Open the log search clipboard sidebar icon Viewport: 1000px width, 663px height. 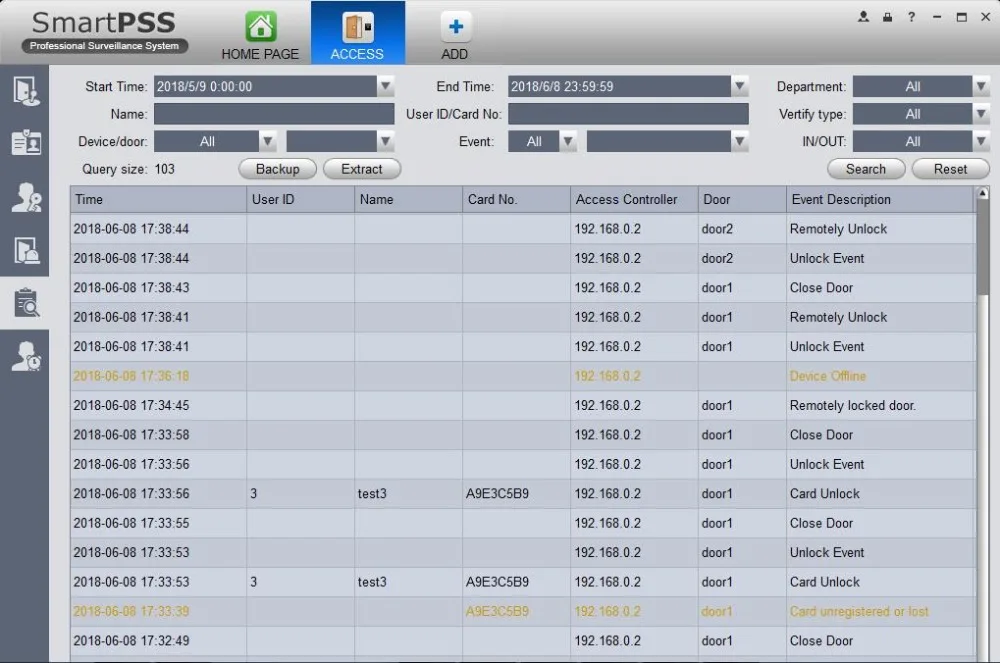[x=25, y=303]
